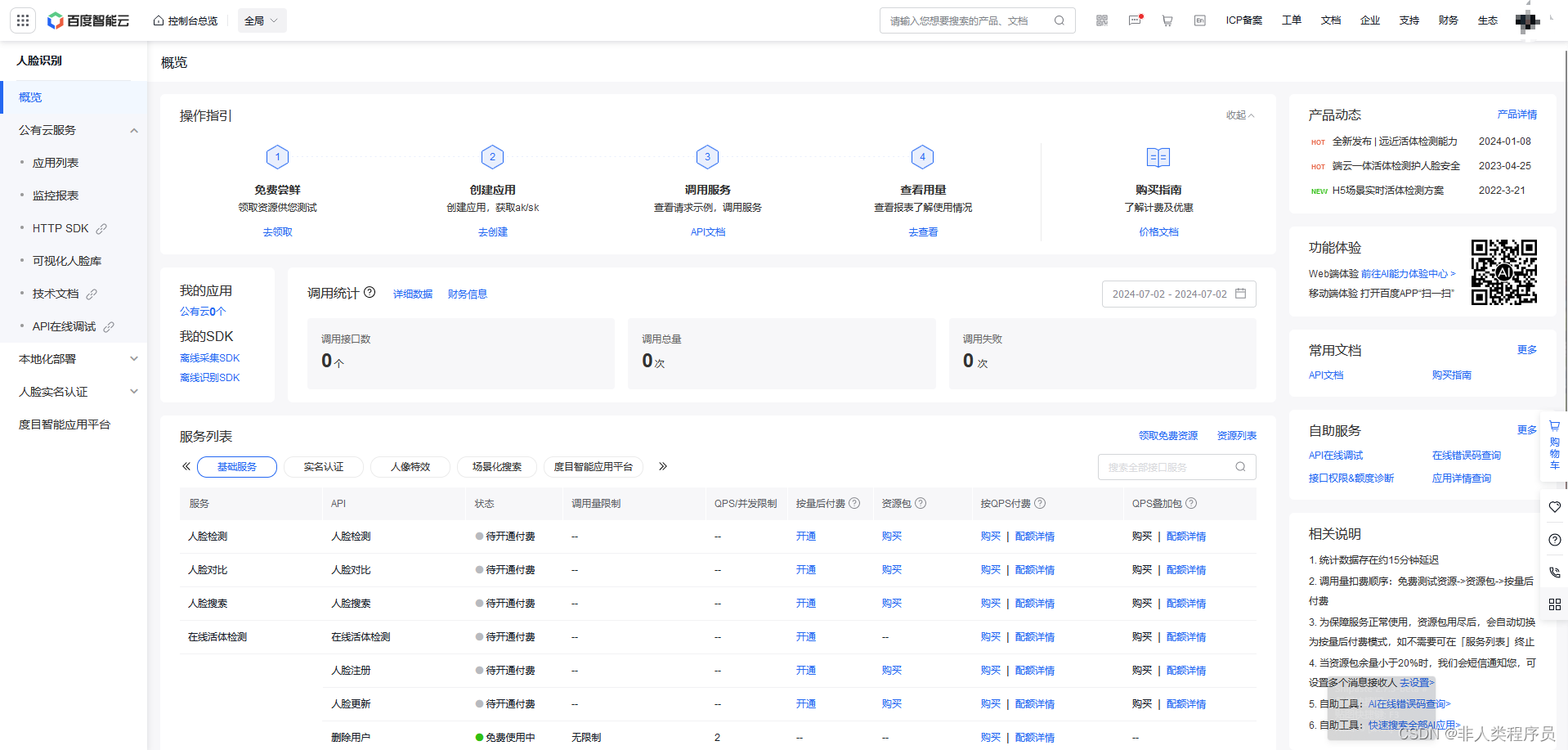
Task: Click the floating QR grid icon
Action: pyautogui.click(x=1554, y=604)
